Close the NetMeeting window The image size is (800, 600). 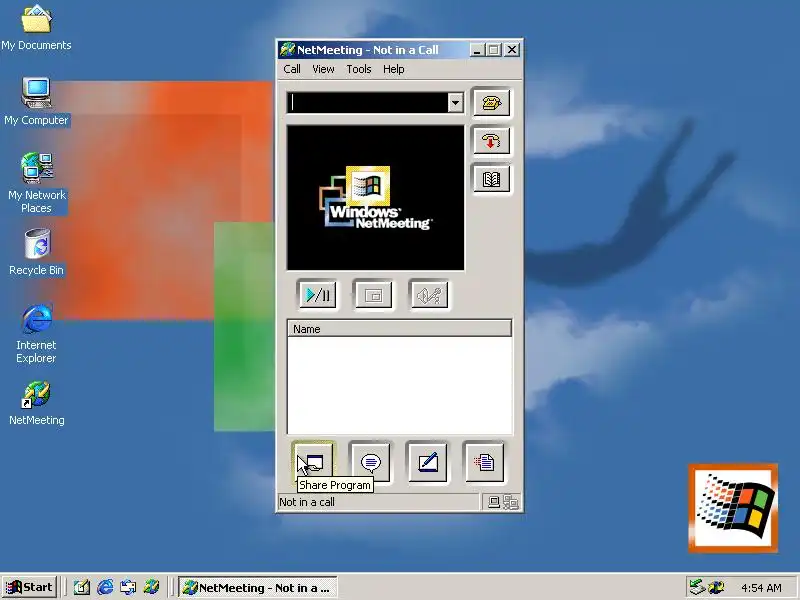512,50
